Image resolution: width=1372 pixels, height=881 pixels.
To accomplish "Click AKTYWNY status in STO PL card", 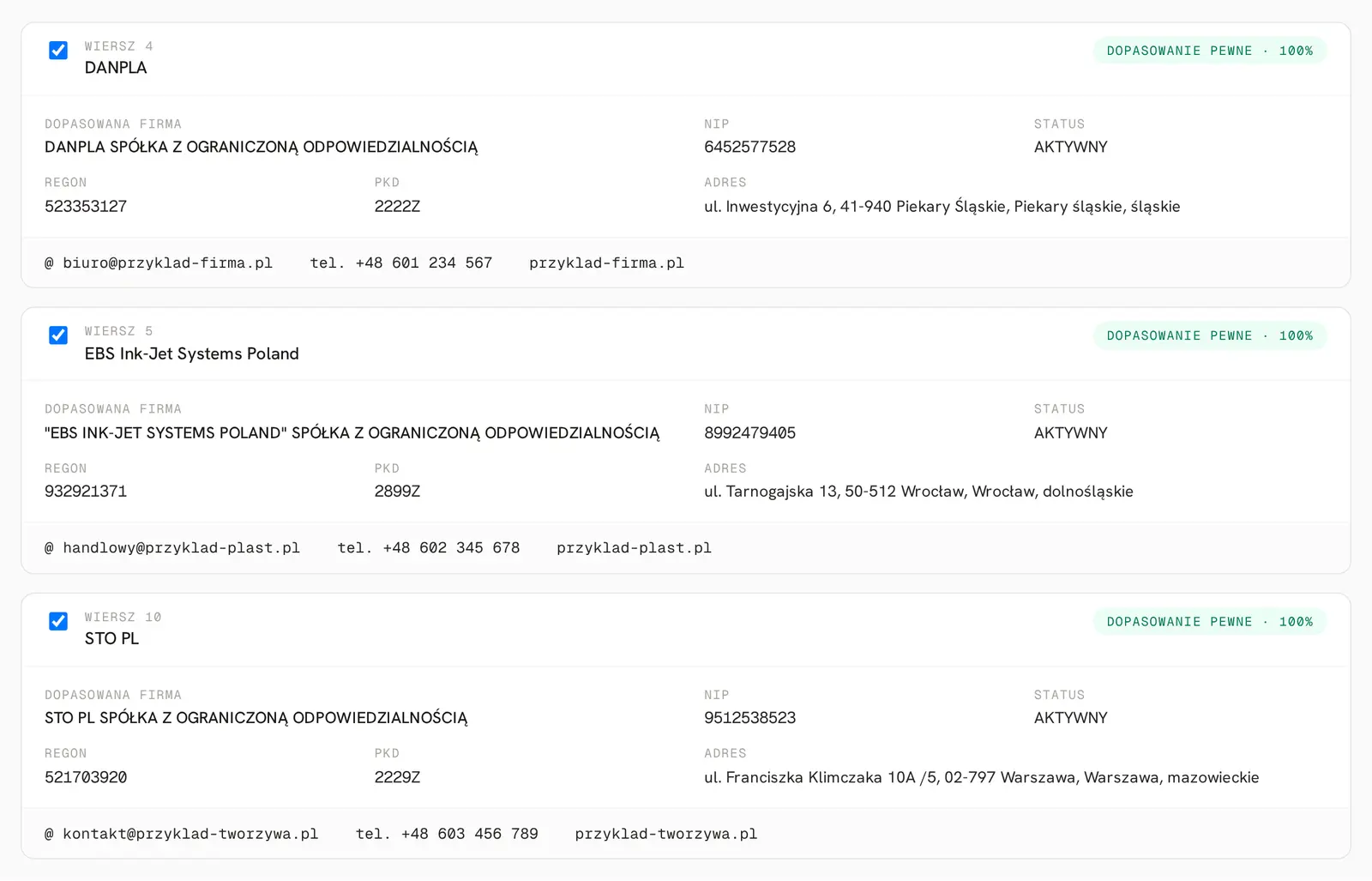I will click(x=1071, y=718).
